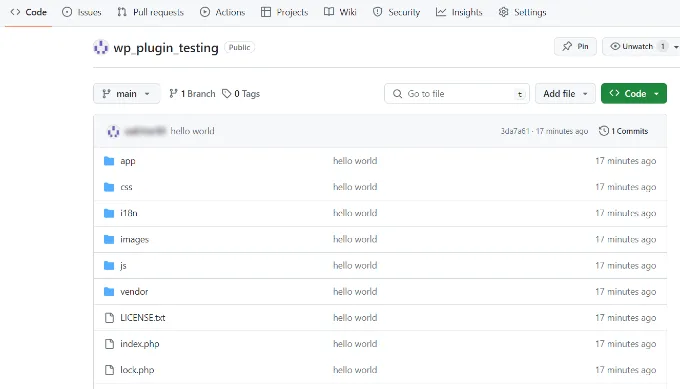Screen dimensions: 680x389
Task: Open the hello world commit on vendor row
Action: (x=355, y=291)
